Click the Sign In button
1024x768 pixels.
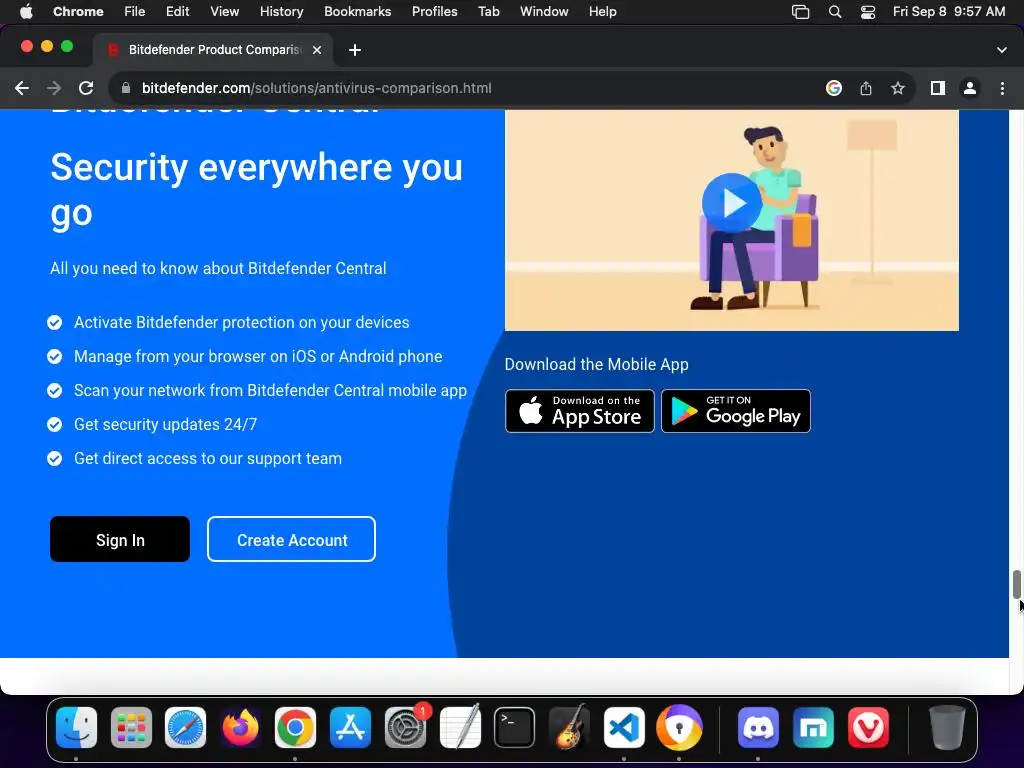(x=120, y=539)
